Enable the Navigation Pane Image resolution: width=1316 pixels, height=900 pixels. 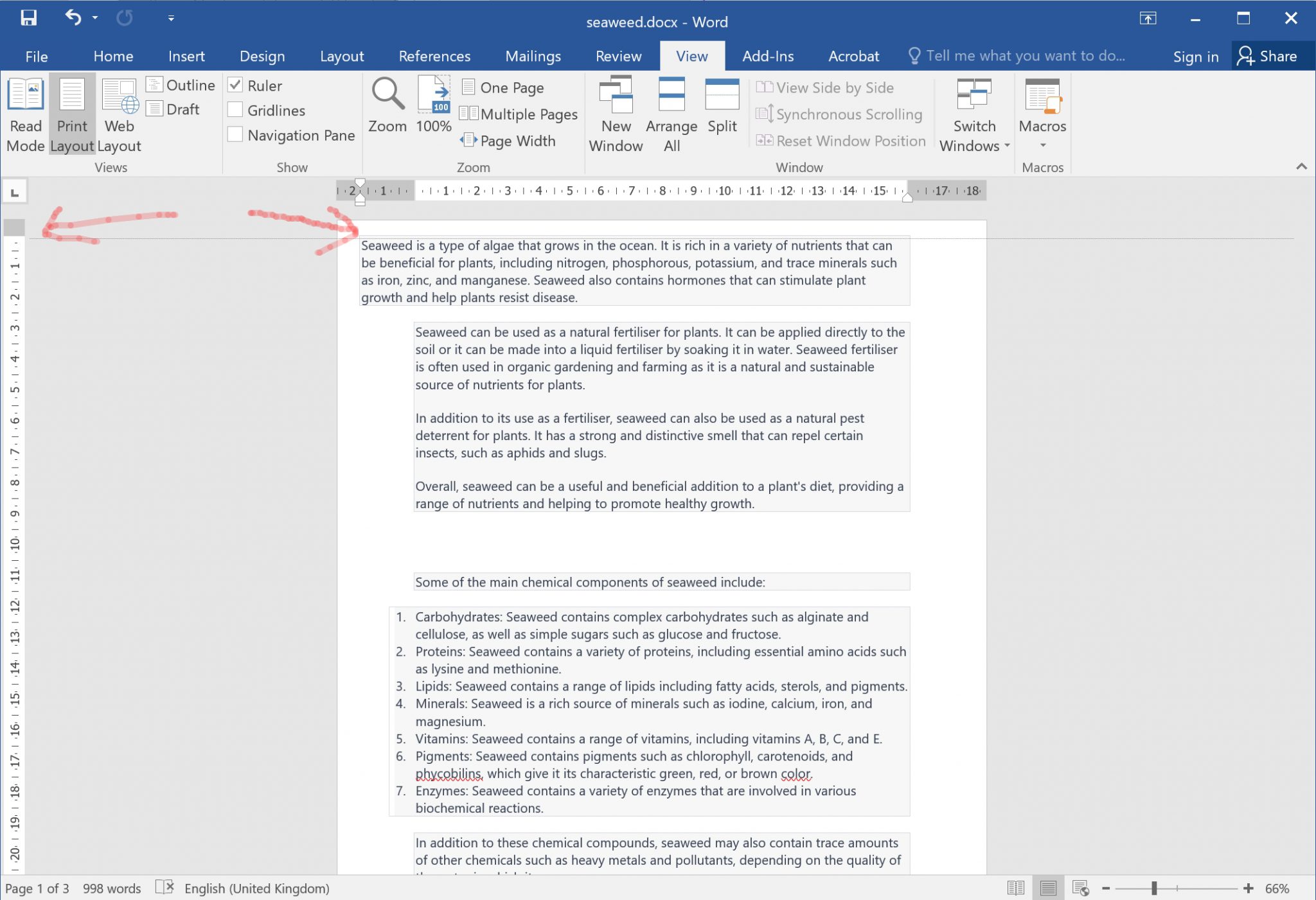(235, 135)
